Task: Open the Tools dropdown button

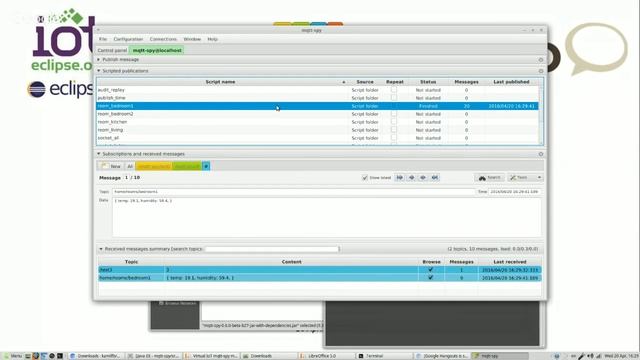Action: pos(525,178)
